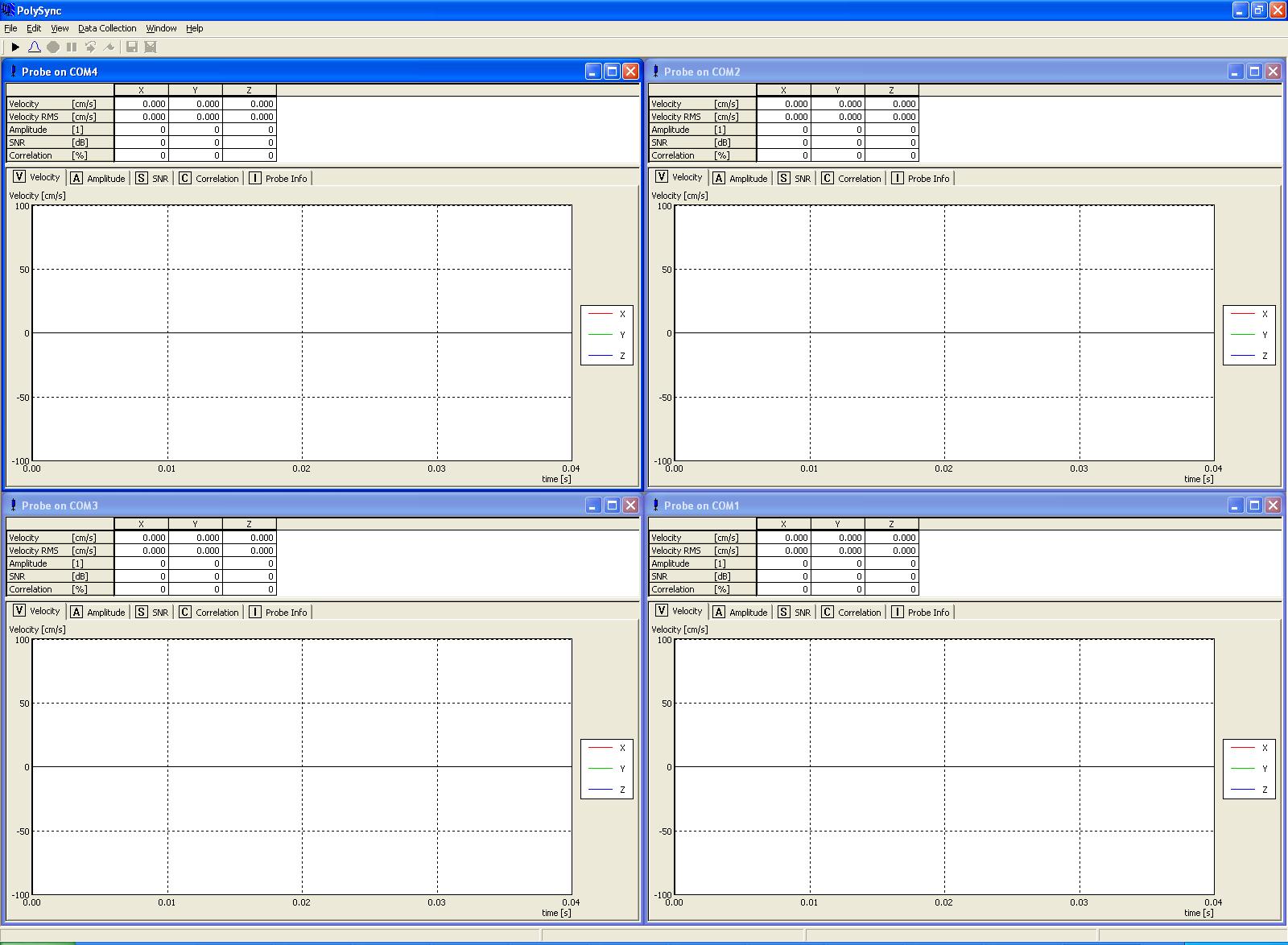Click red X legend line in COM4 graph

point(601,314)
